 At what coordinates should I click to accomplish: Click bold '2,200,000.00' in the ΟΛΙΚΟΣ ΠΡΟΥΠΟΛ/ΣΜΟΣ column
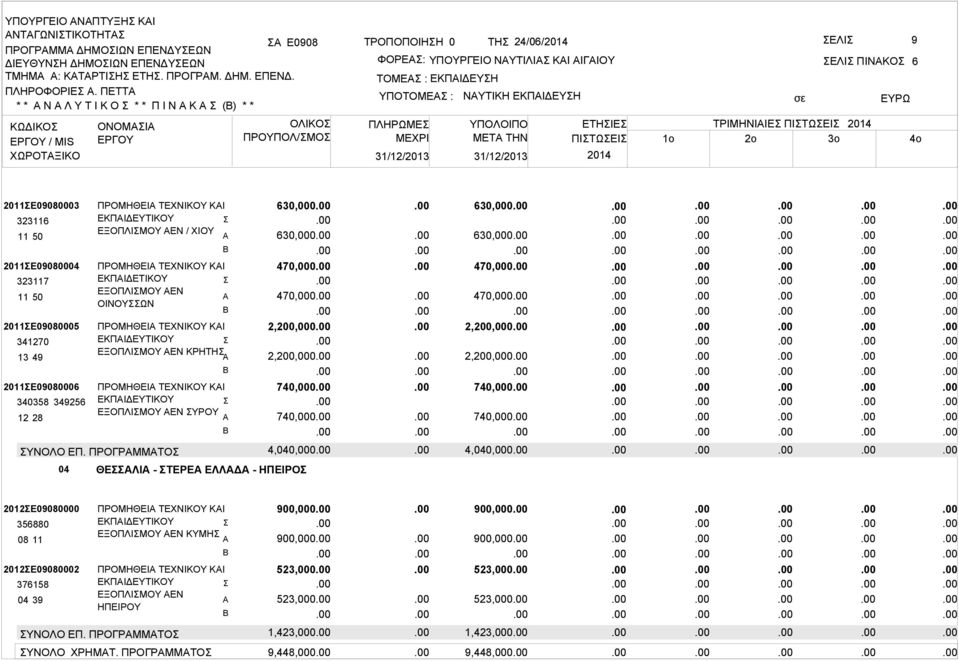(x=299, y=327)
